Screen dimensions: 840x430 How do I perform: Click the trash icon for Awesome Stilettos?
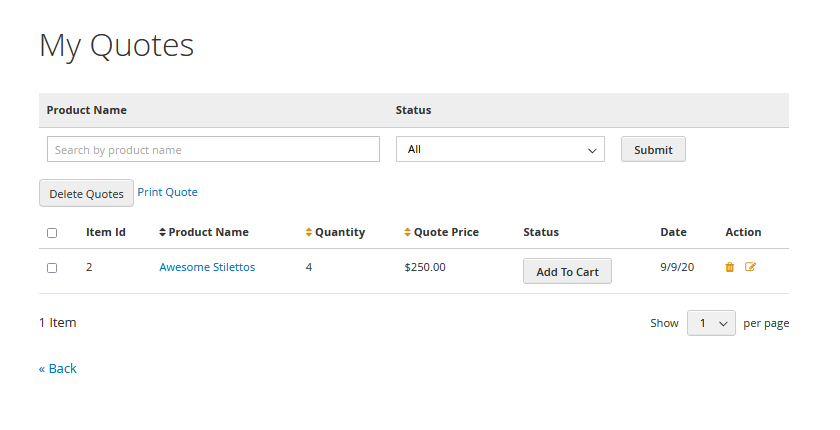pyautogui.click(x=729, y=267)
